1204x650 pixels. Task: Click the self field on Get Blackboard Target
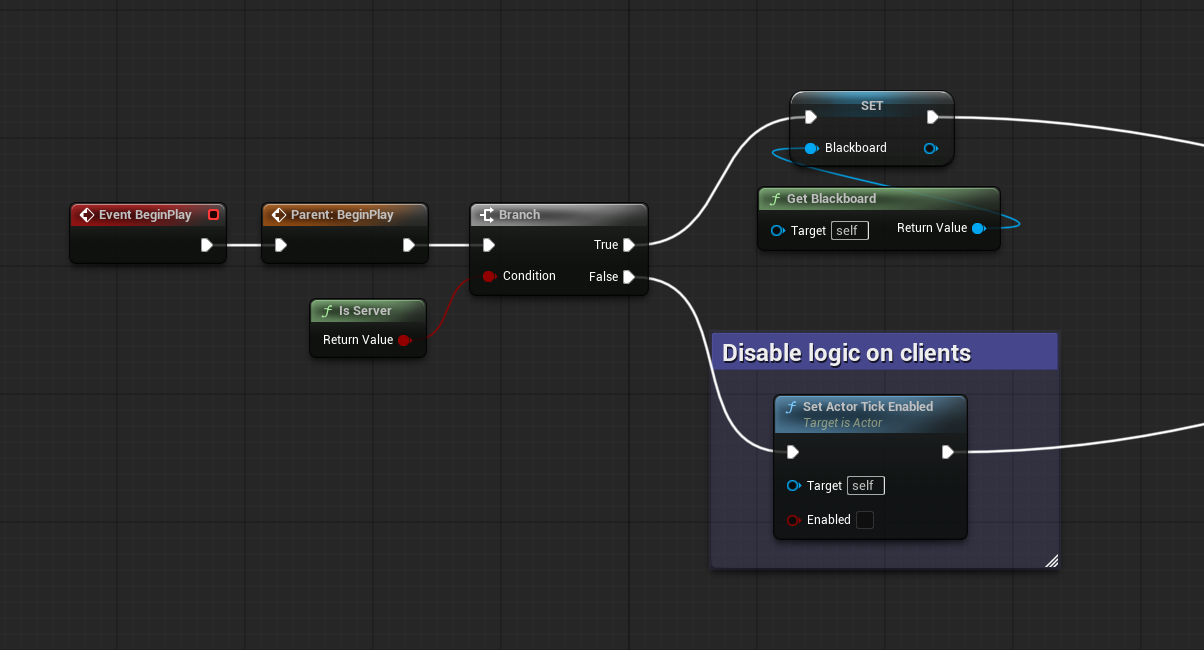pos(849,231)
